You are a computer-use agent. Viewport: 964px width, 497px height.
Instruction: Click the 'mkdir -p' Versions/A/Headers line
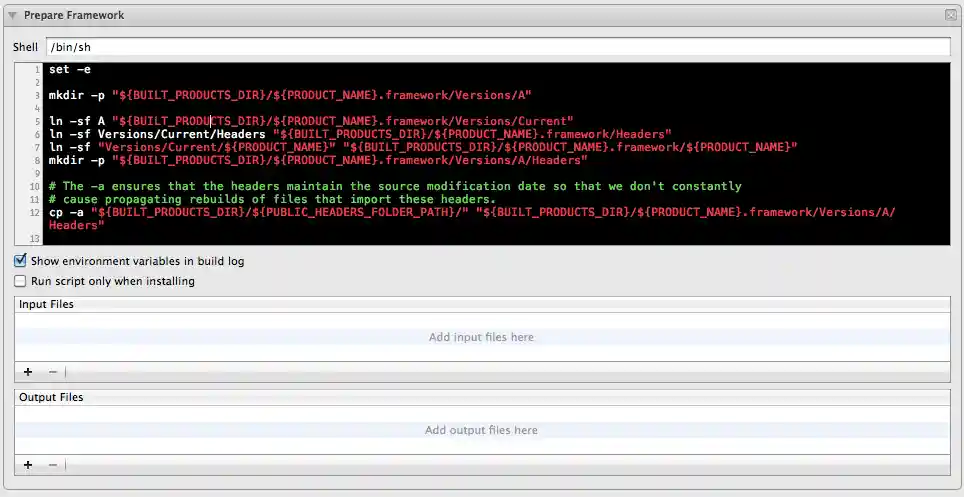tap(318, 160)
